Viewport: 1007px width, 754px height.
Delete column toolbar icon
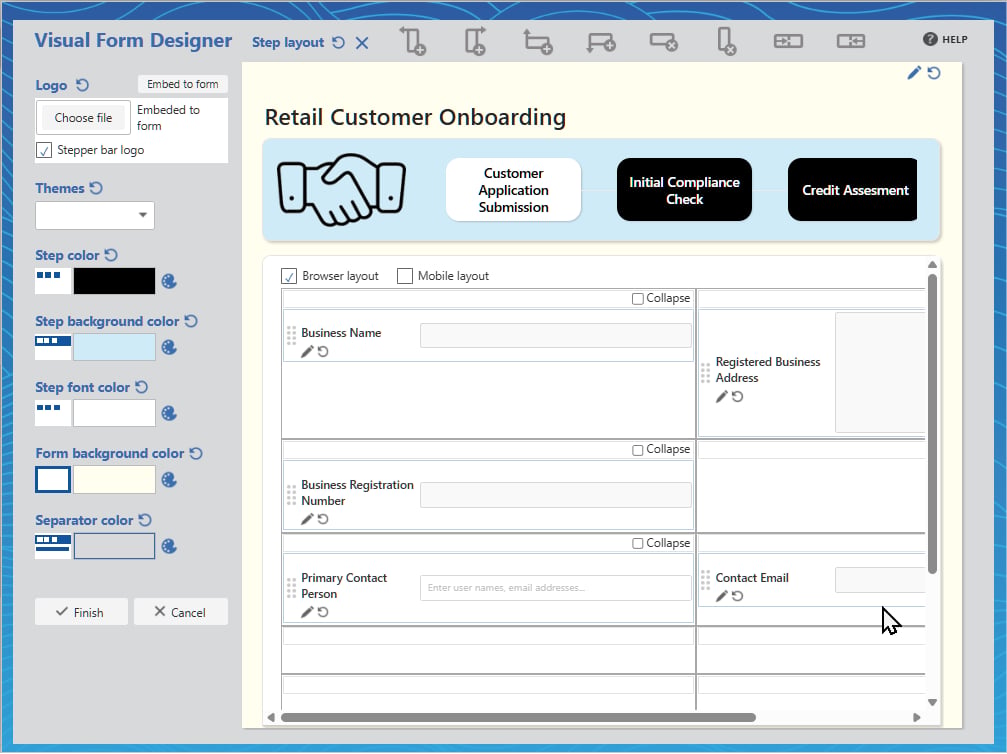pos(726,41)
